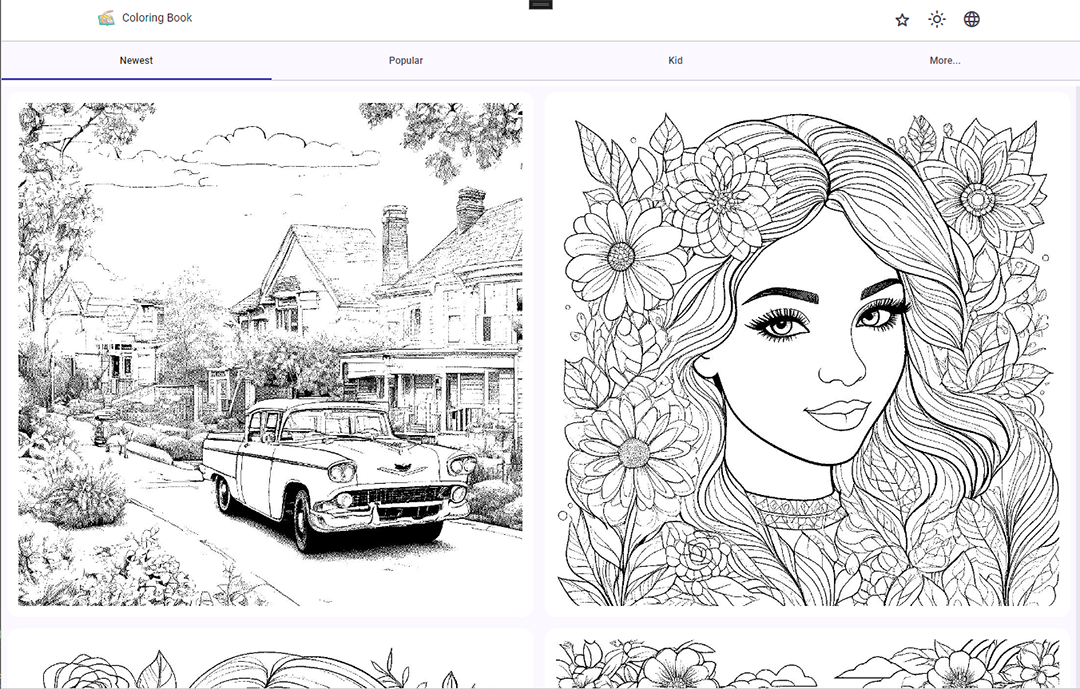Switch to the Popular tab
This screenshot has width=1080, height=689.
coord(406,61)
